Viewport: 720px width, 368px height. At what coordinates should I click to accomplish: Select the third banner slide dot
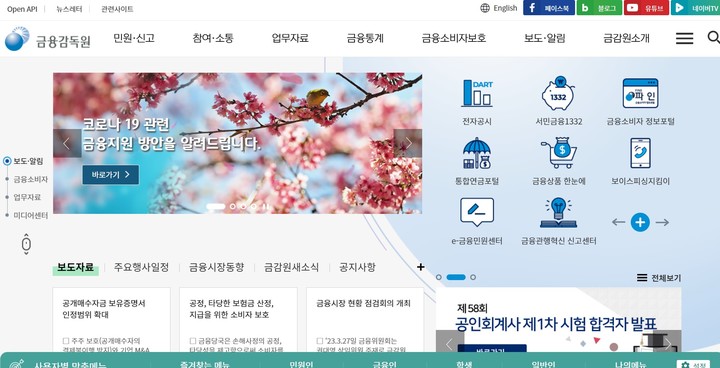click(x=243, y=207)
